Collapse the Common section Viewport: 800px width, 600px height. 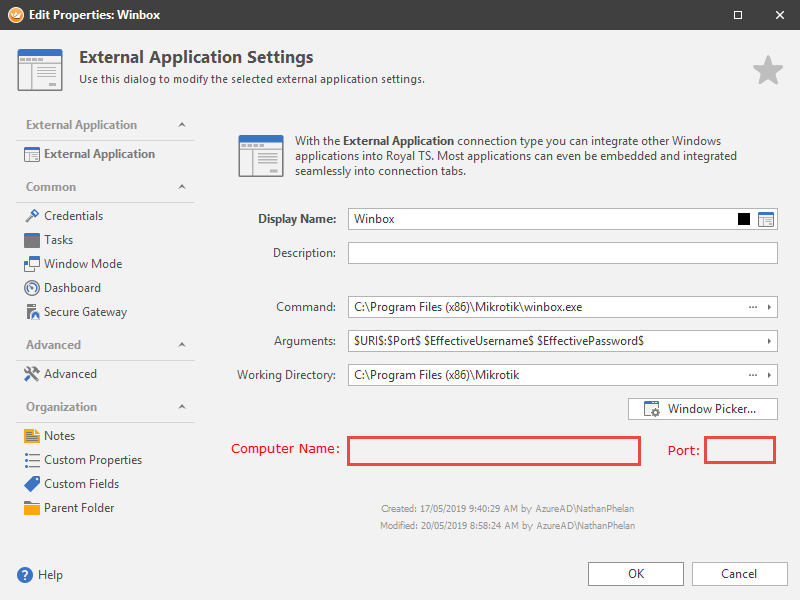coord(181,187)
